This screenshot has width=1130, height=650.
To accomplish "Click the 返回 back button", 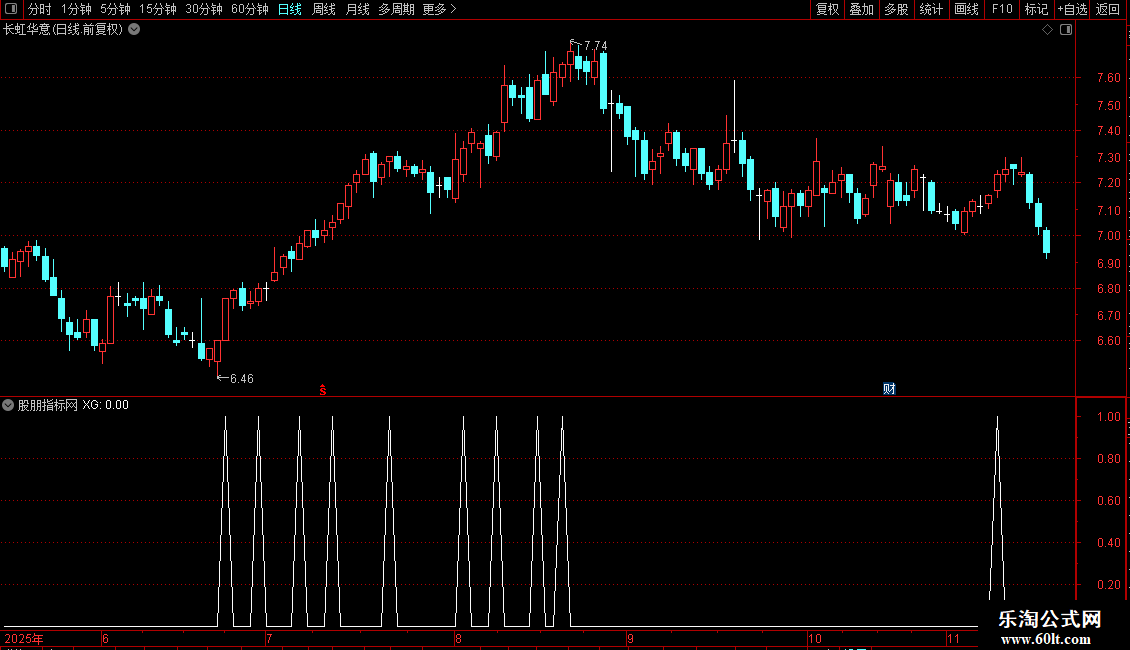I will (1108, 9).
